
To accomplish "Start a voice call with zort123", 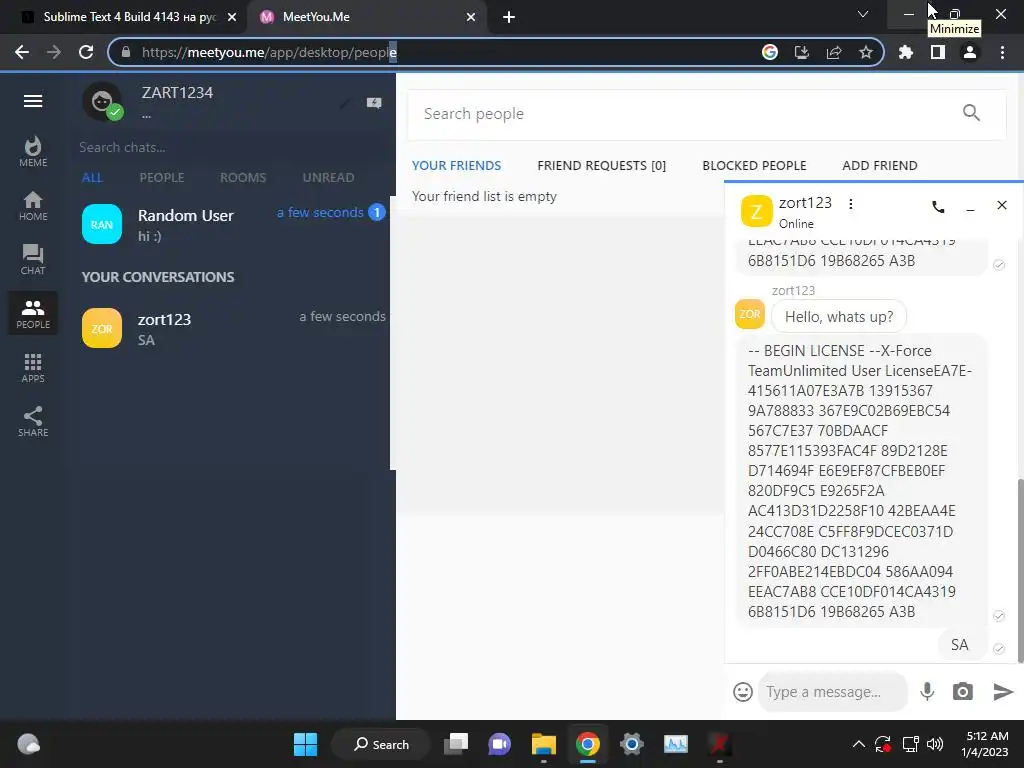I will pyautogui.click(x=938, y=207).
